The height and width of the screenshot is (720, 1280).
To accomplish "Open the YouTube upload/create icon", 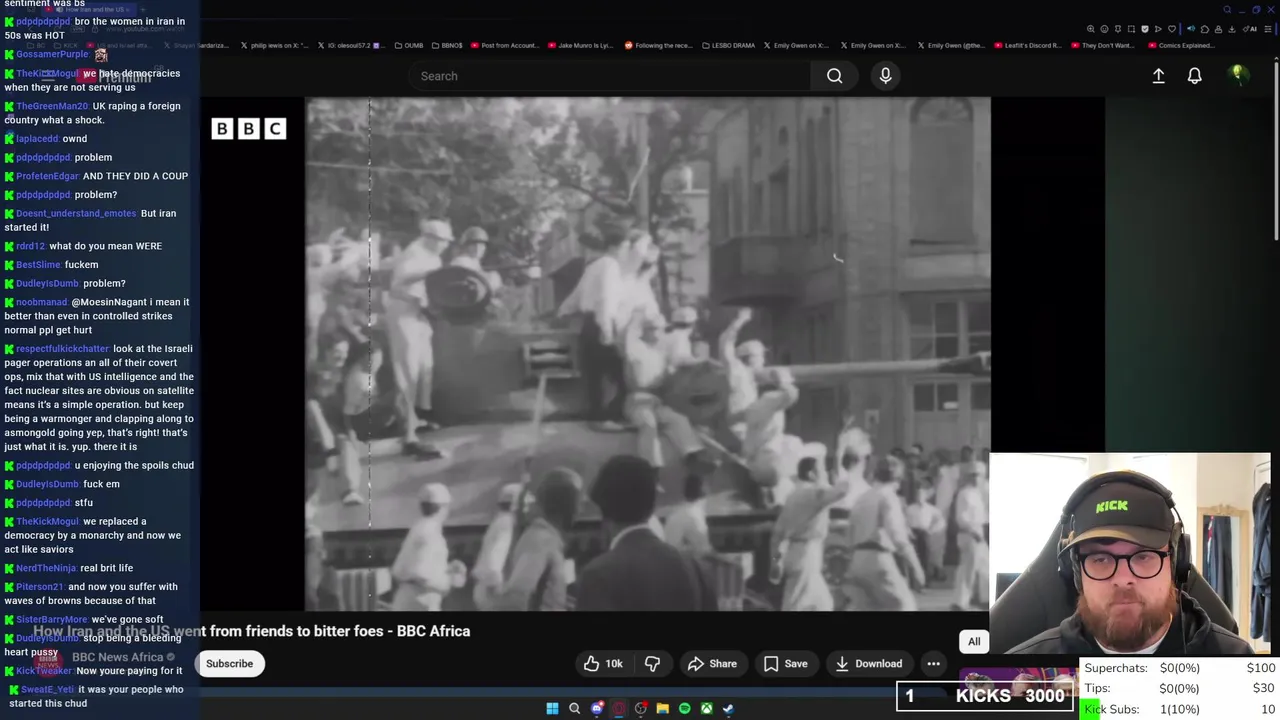I will point(1158,76).
